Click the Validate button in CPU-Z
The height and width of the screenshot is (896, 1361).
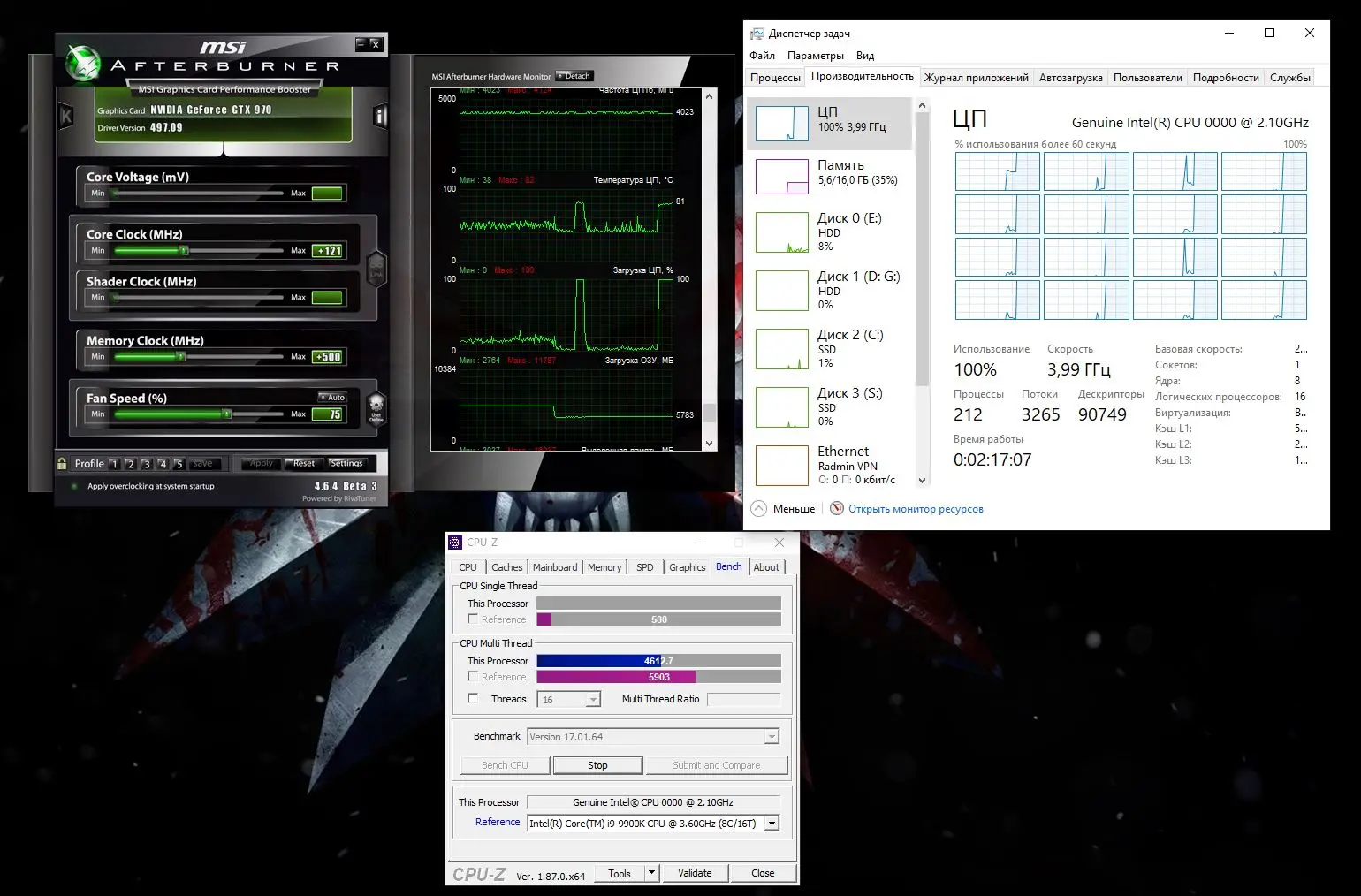click(x=695, y=873)
